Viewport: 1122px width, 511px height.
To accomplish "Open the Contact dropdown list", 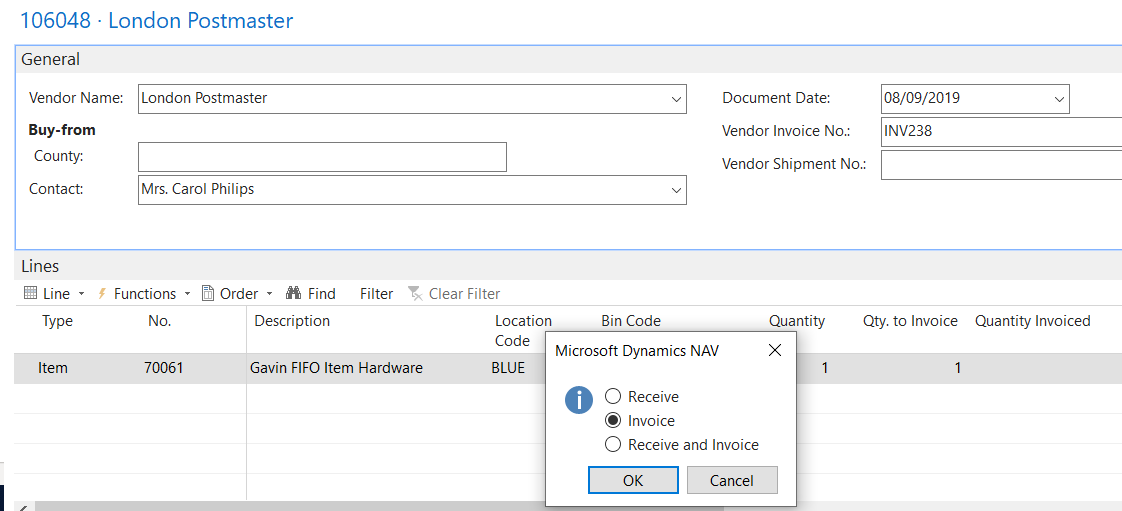I will (x=676, y=190).
